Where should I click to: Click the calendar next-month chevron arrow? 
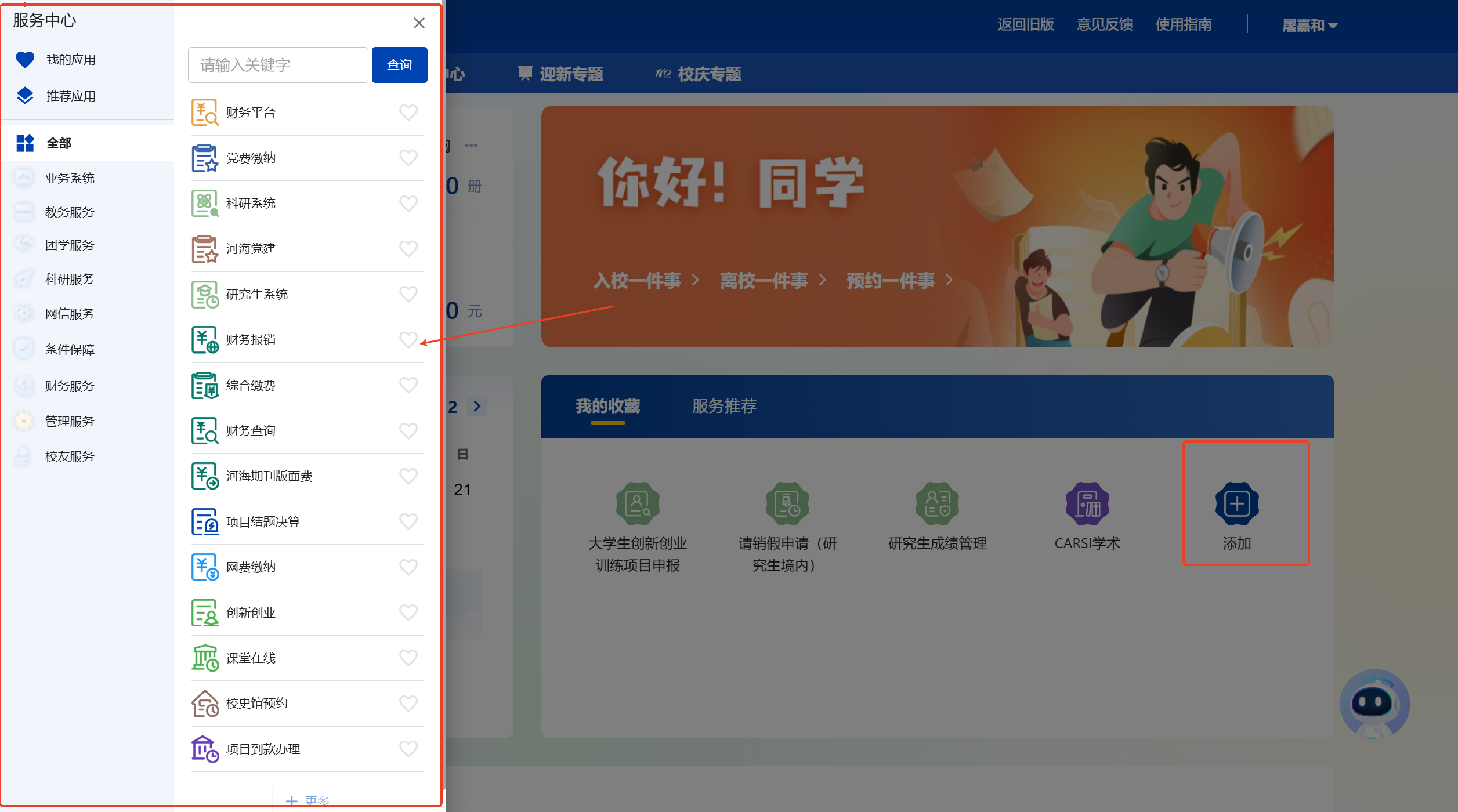[x=477, y=406]
